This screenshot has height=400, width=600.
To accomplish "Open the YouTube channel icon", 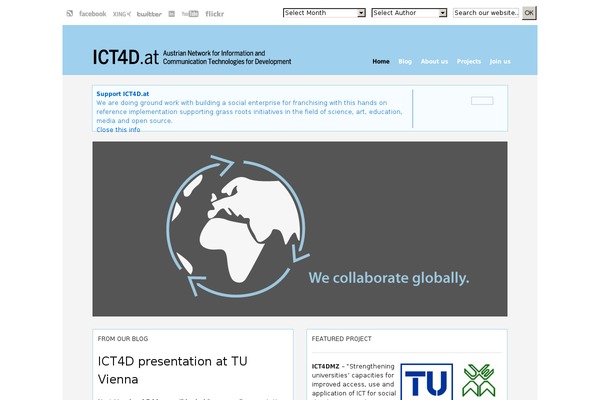I will 190,14.
